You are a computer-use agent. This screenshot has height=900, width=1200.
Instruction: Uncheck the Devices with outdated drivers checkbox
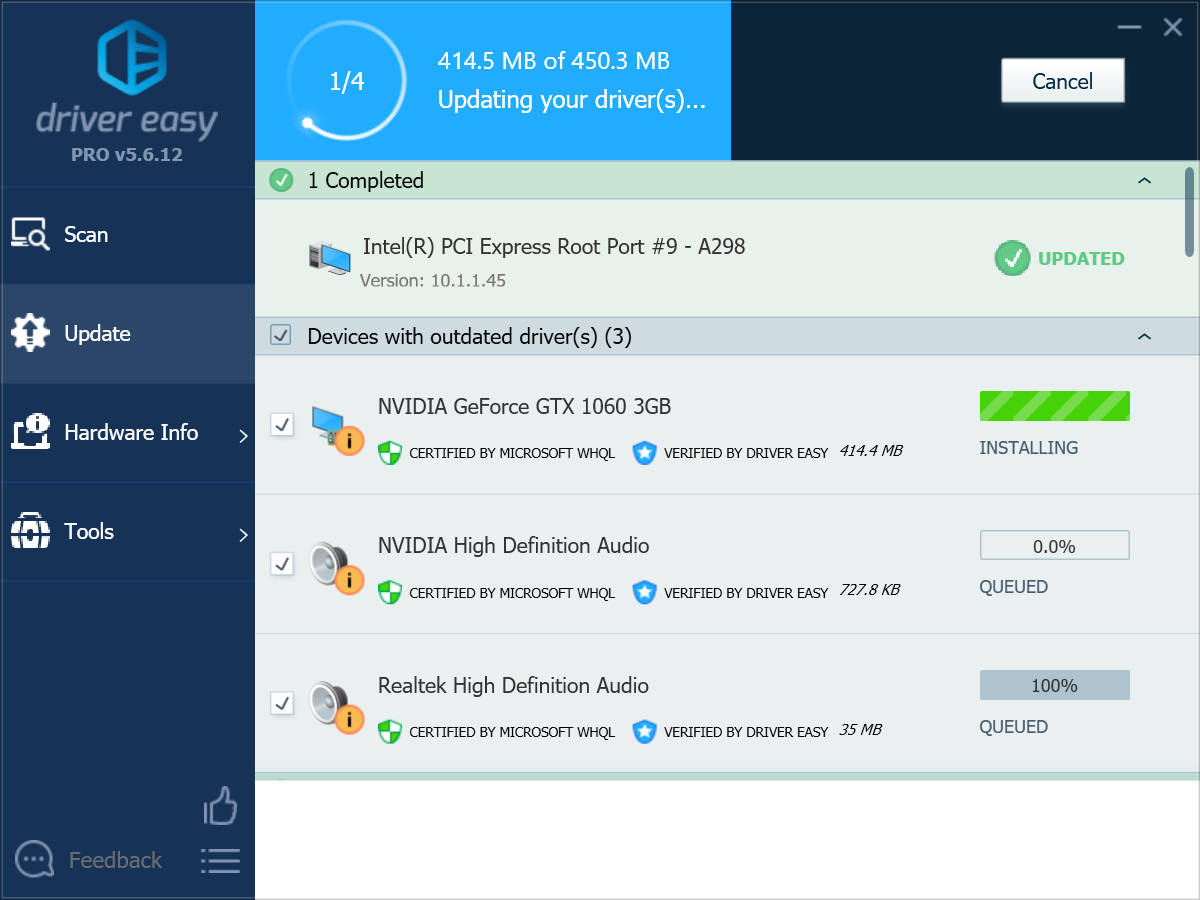(280, 336)
